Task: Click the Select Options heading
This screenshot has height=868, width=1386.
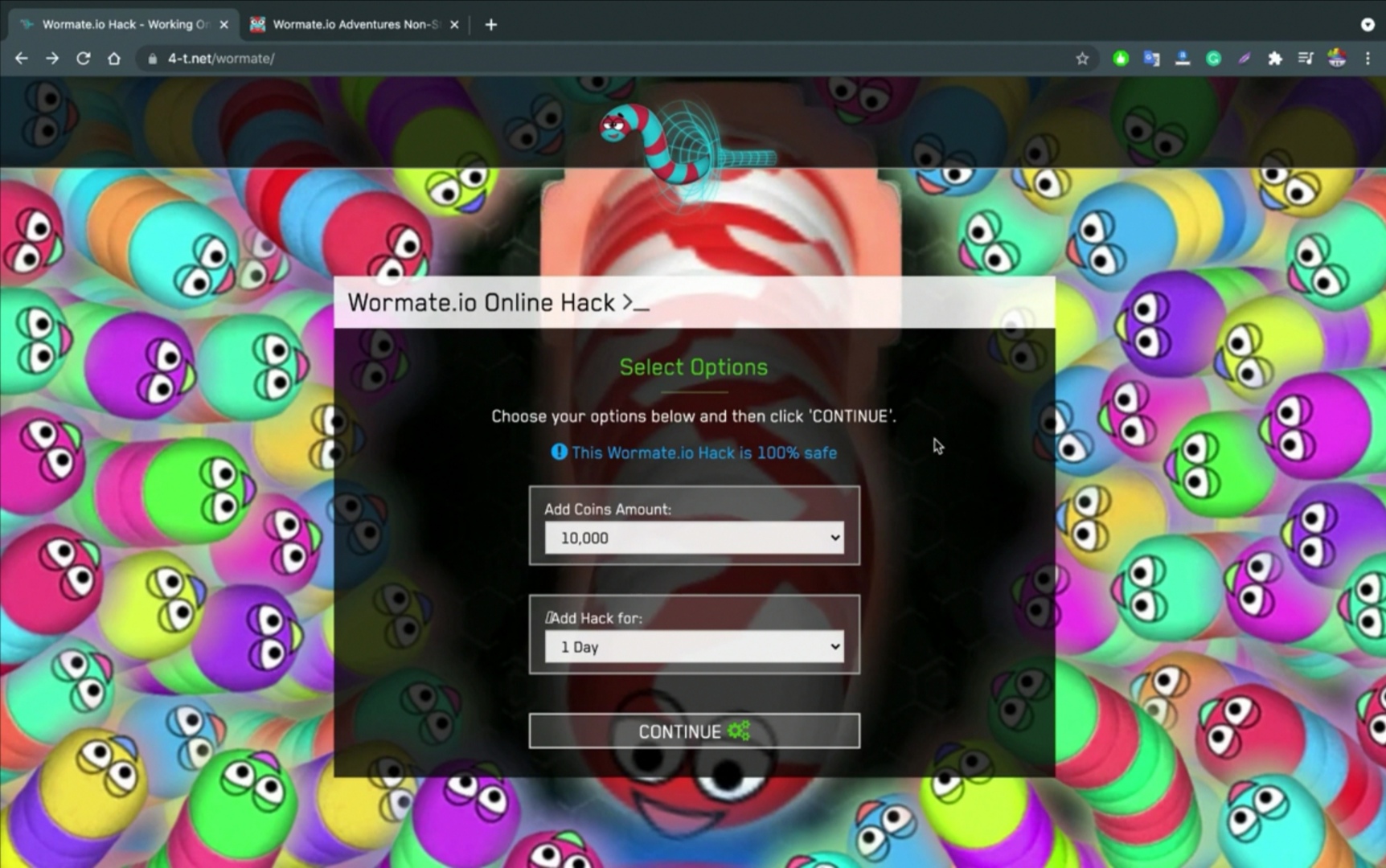Action: (x=694, y=367)
